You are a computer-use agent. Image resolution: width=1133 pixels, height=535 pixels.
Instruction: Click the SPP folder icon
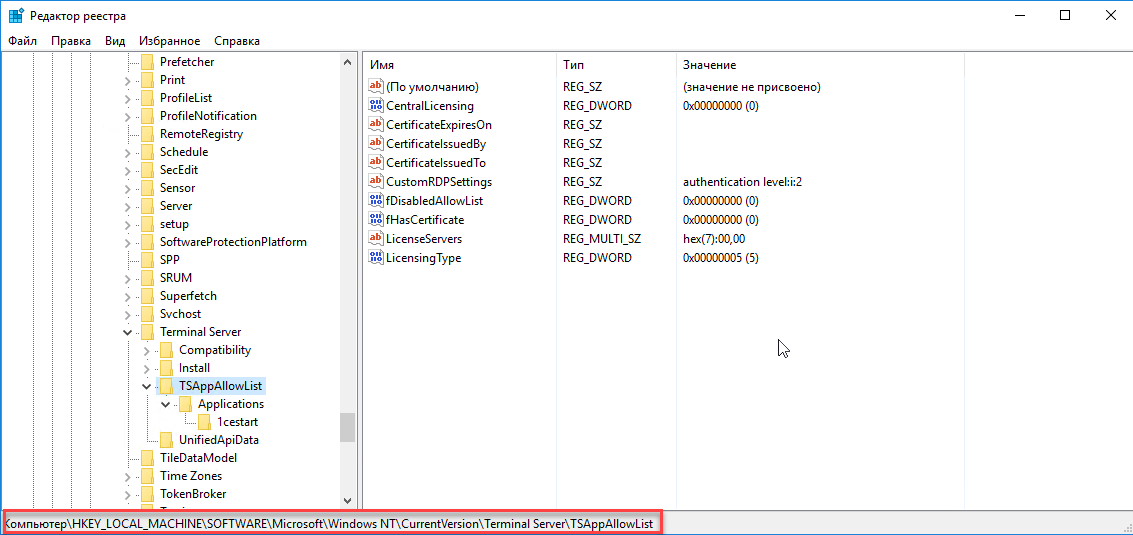point(147,260)
